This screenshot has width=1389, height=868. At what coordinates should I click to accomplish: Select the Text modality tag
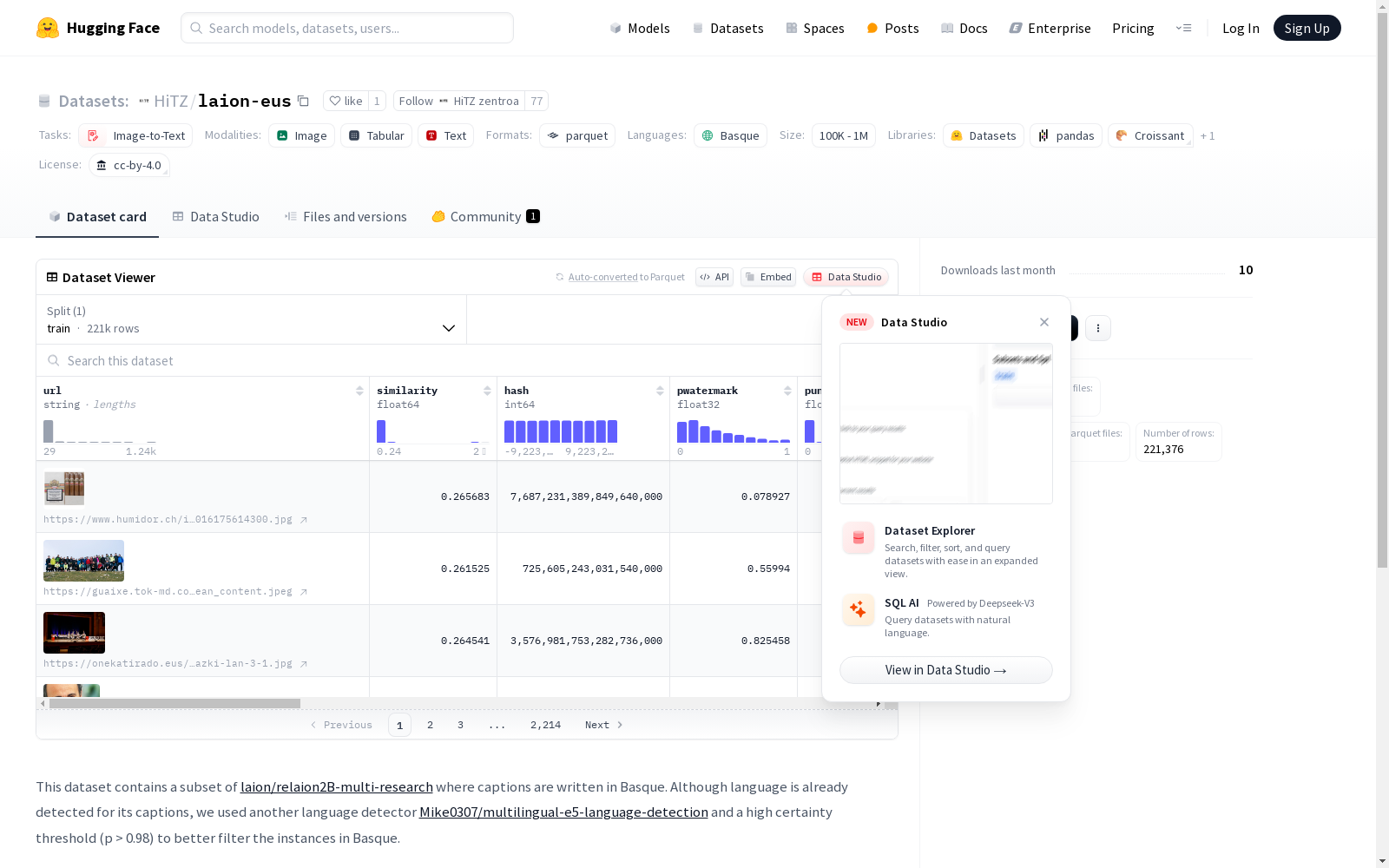pos(446,135)
